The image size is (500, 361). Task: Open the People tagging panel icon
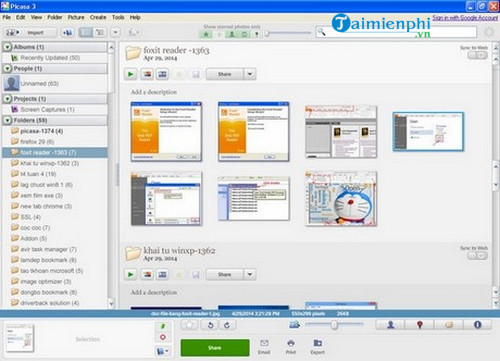(390, 324)
